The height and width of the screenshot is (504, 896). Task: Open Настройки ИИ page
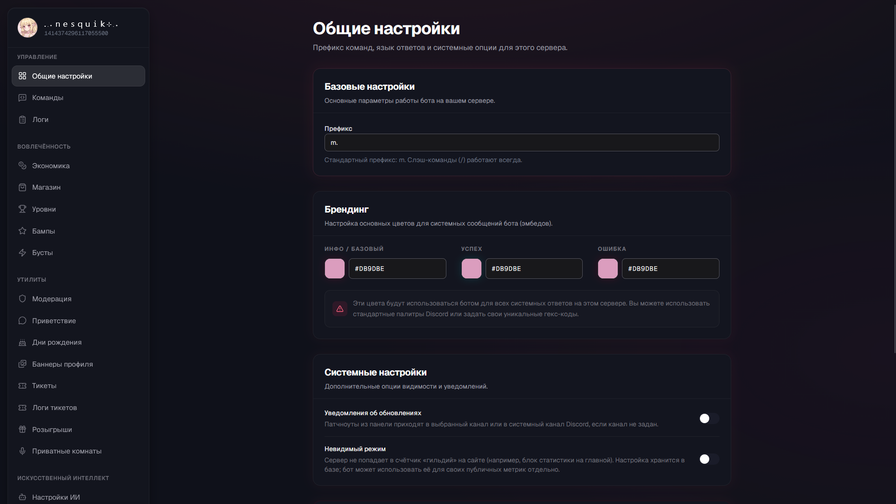(x=56, y=497)
